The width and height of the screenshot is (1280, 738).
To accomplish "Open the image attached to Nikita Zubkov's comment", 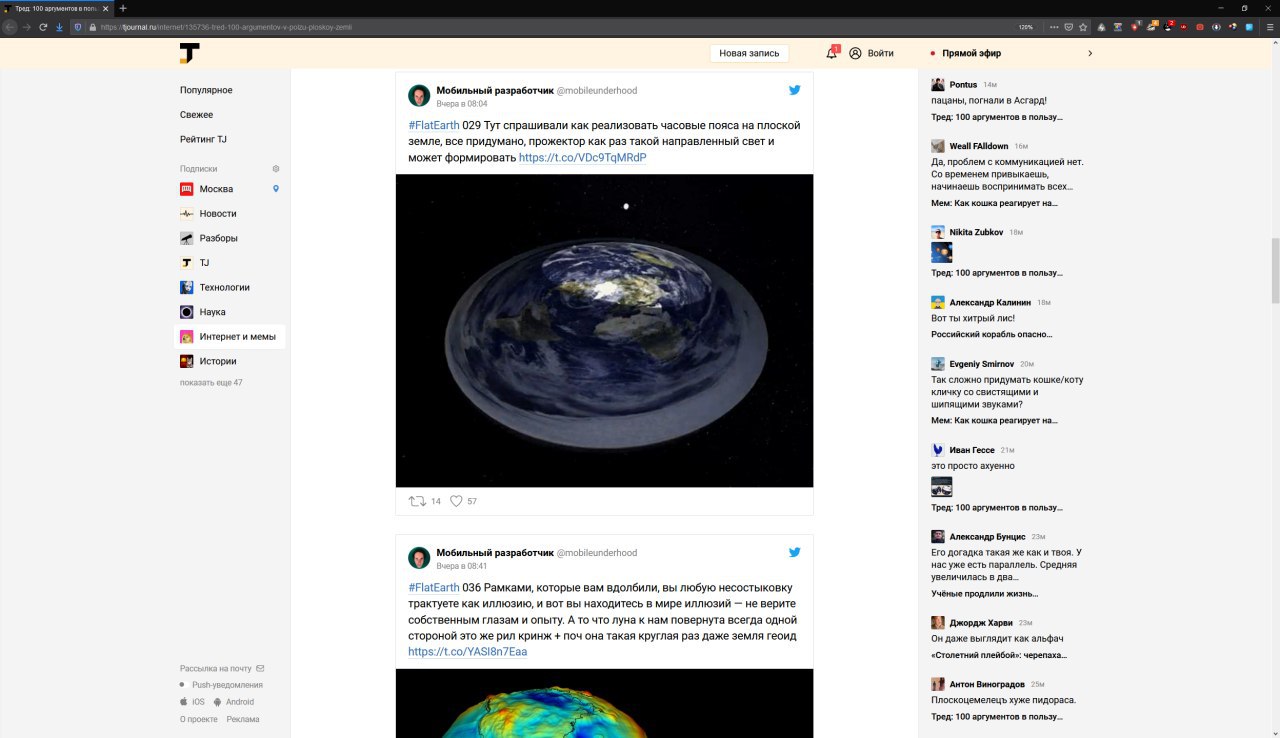I will [x=942, y=252].
